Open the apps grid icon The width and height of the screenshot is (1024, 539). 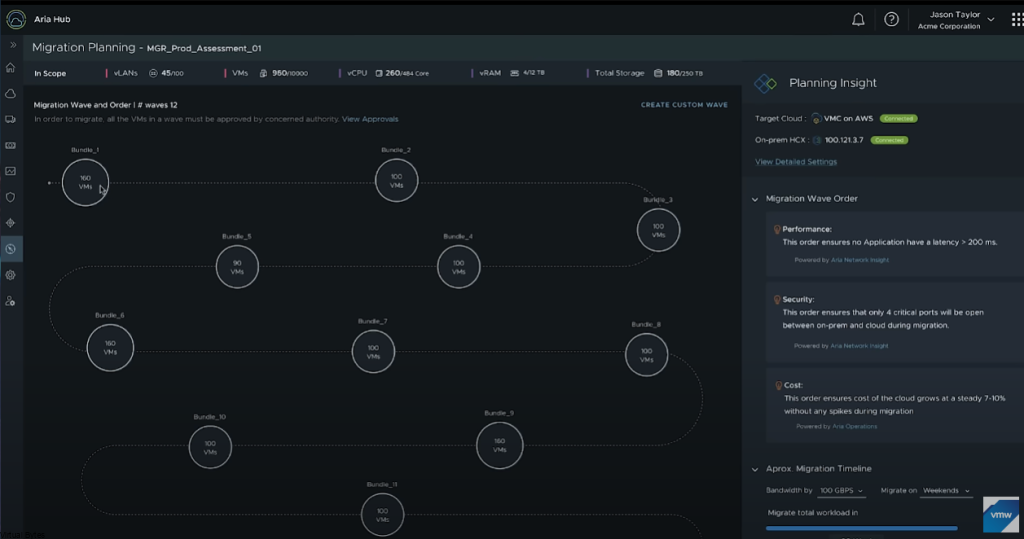[x=1017, y=20]
